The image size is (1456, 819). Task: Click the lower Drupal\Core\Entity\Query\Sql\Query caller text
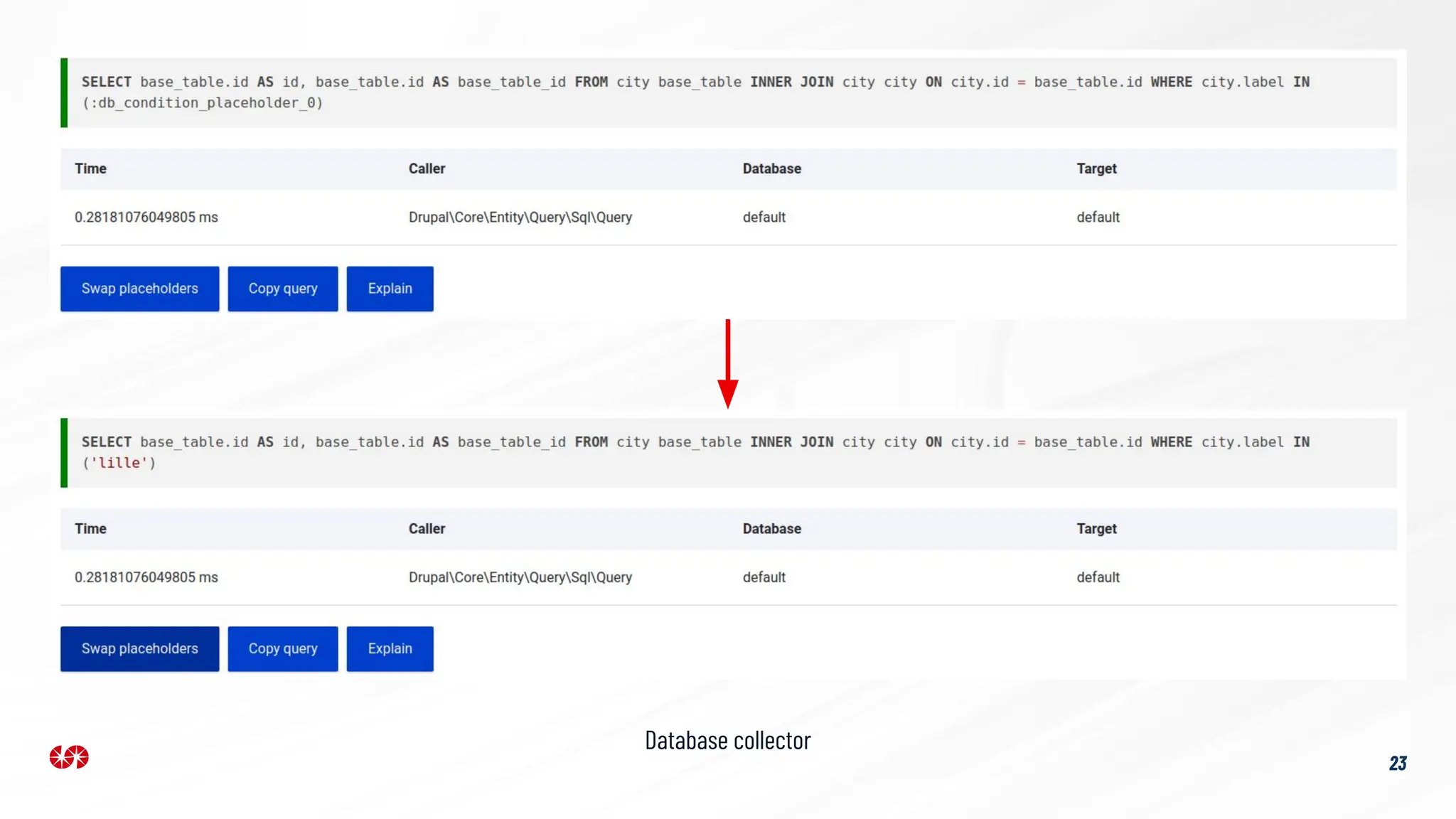pos(520,577)
